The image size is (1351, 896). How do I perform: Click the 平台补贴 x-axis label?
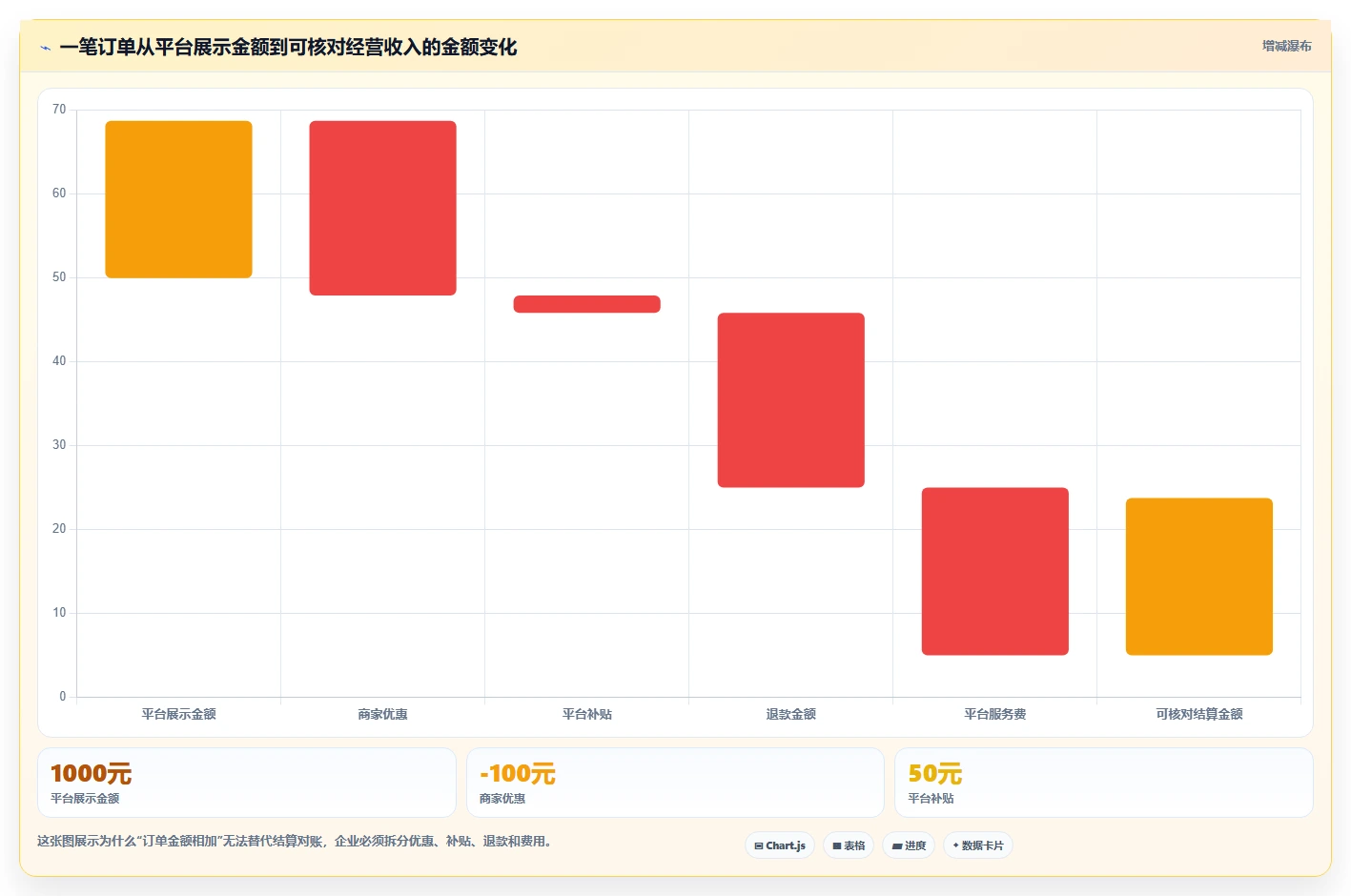click(586, 714)
